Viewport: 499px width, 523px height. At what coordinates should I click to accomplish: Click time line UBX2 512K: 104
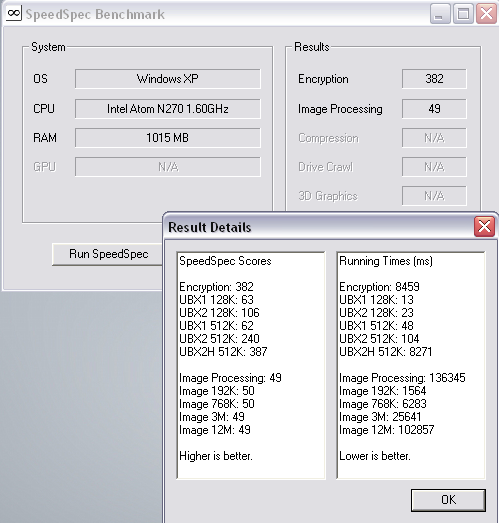(379, 339)
